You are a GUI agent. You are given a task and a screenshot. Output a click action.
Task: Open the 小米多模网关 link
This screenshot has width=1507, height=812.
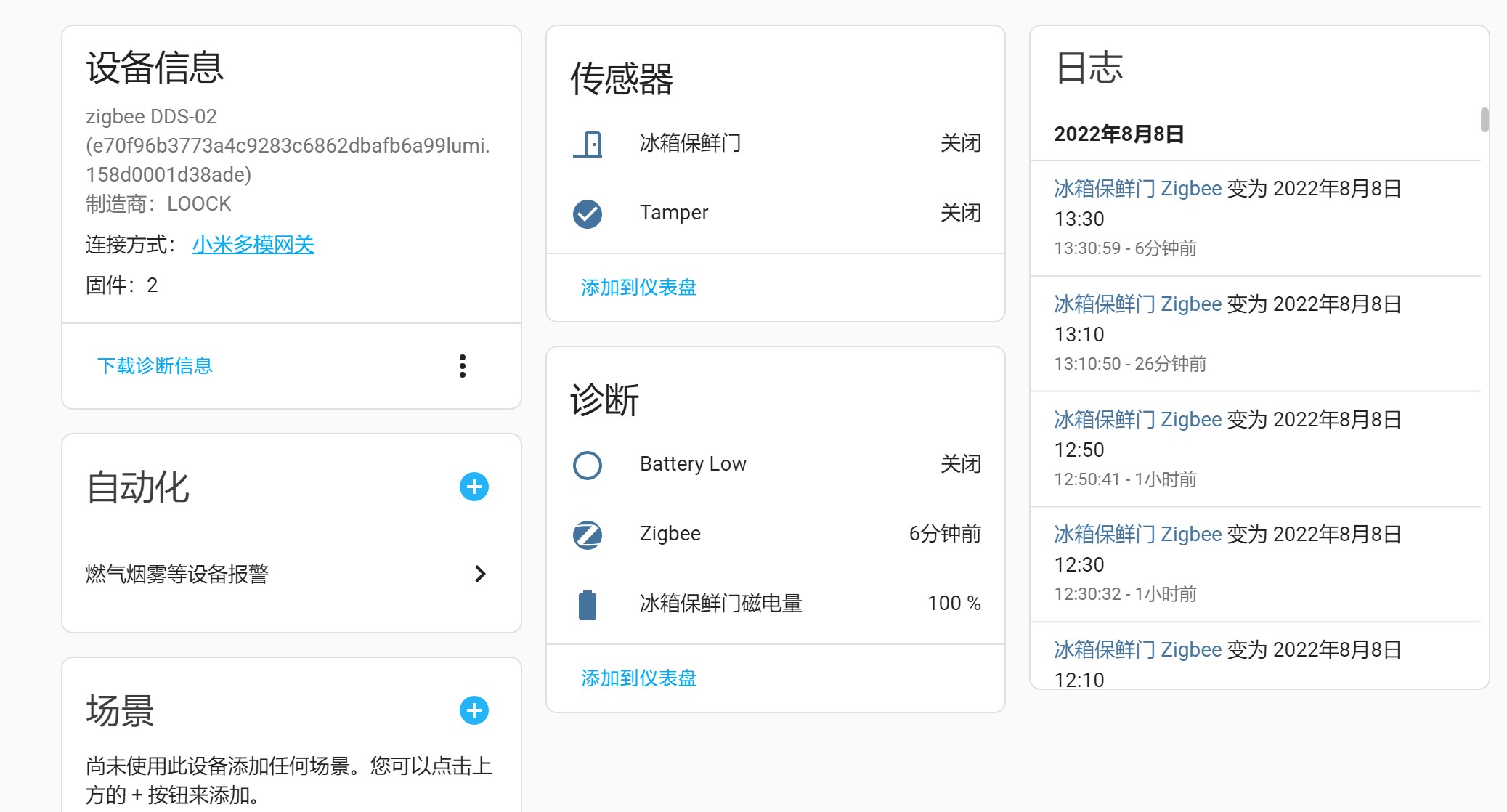253,245
